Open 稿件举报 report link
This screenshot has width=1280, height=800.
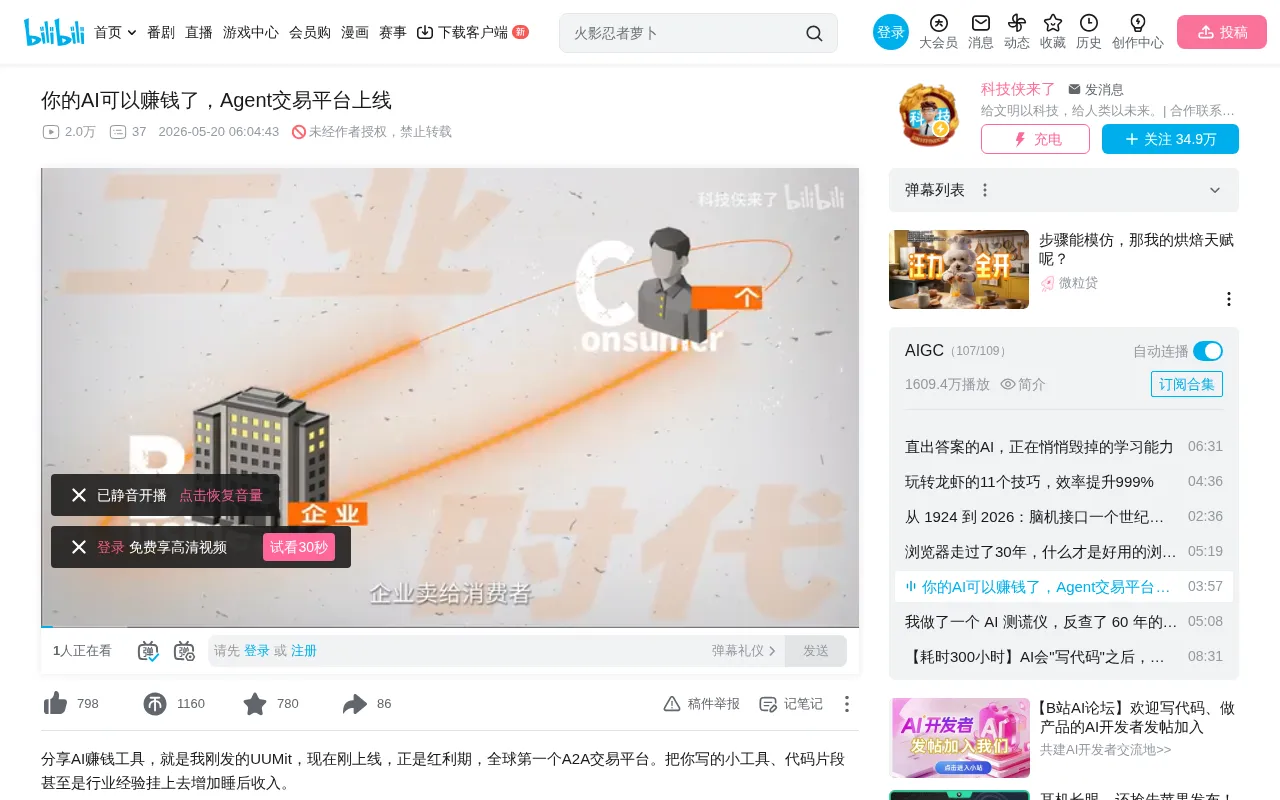click(702, 704)
